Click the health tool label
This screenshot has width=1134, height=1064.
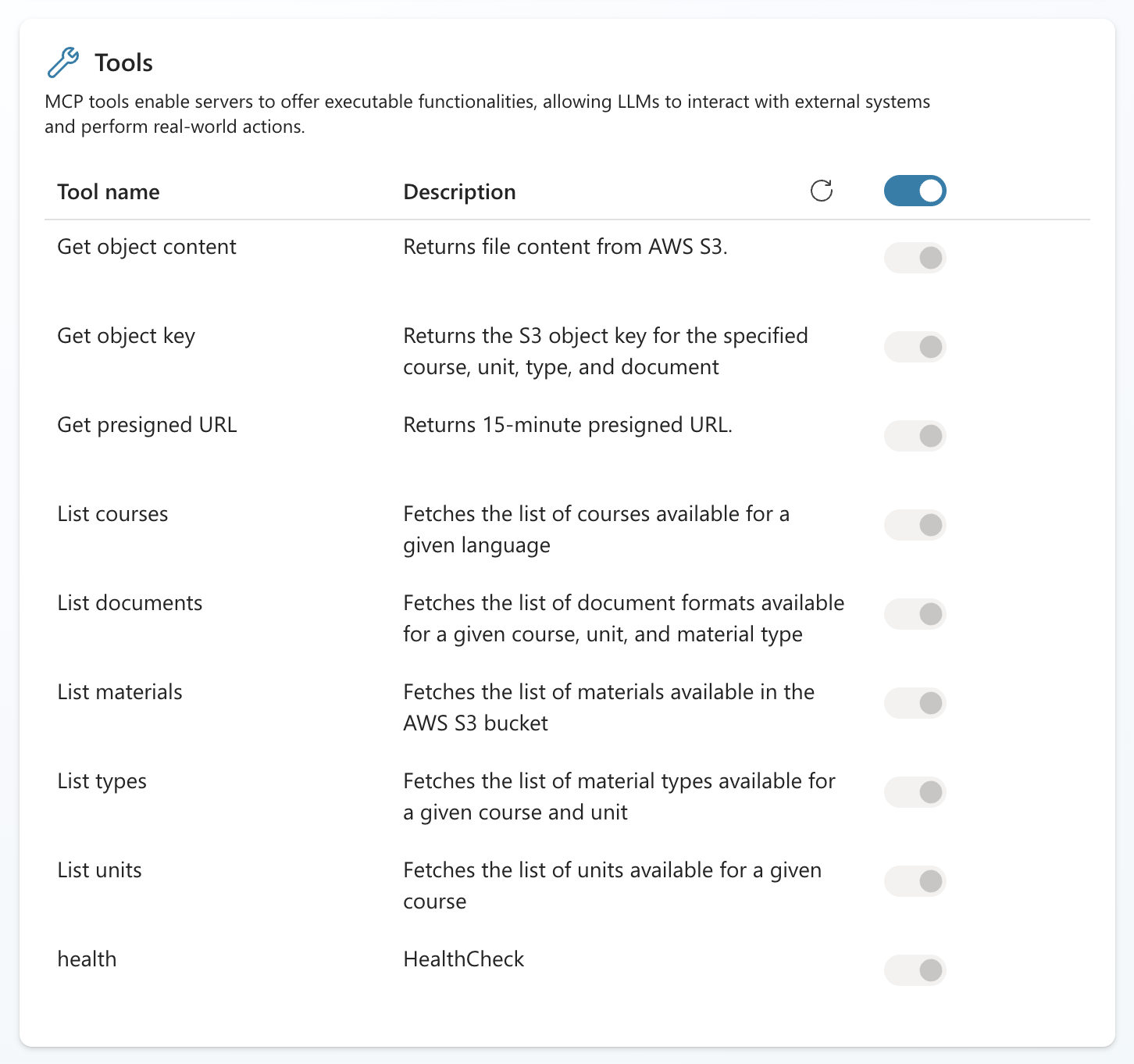pyautogui.click(x=87, y=959)
